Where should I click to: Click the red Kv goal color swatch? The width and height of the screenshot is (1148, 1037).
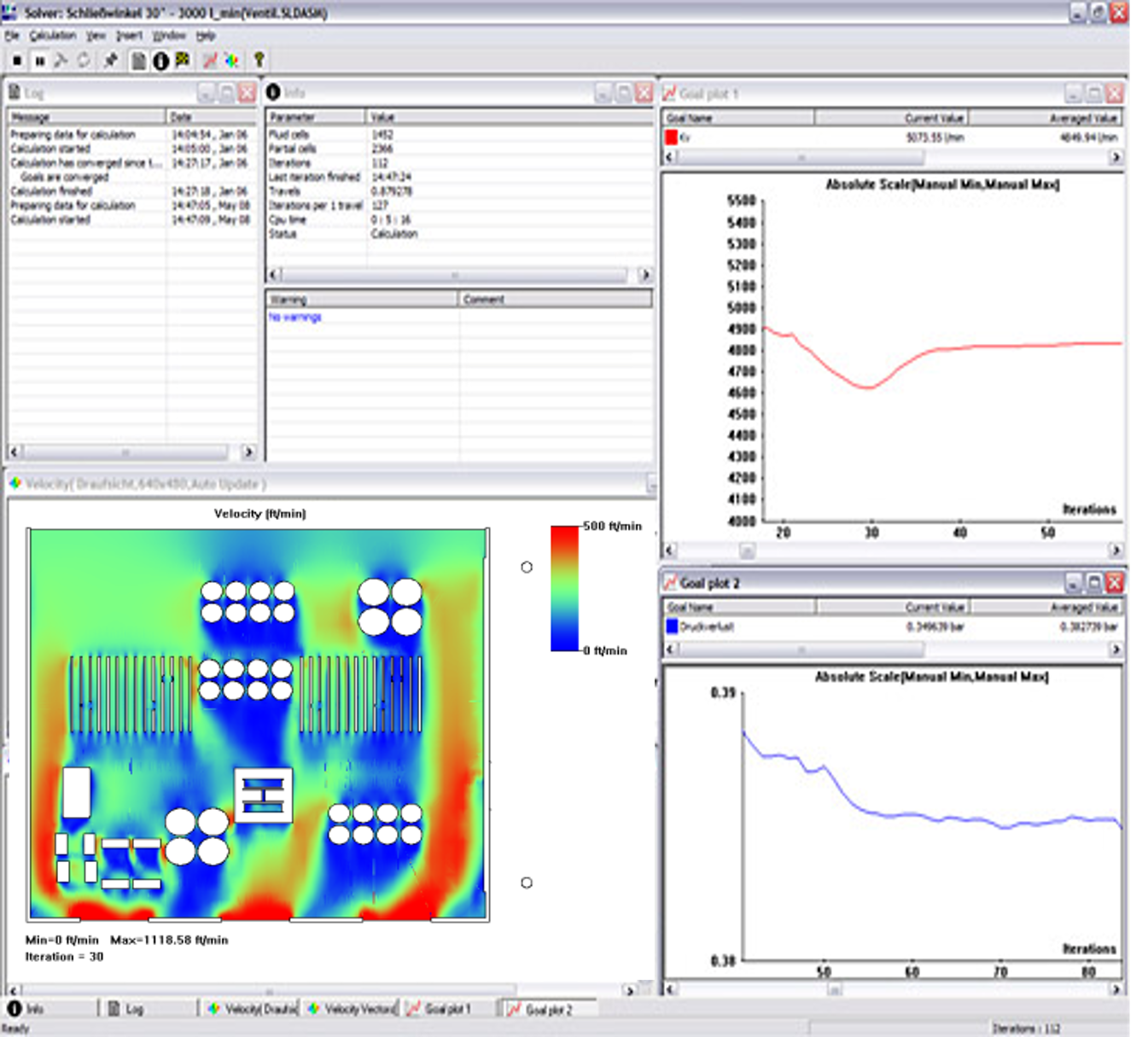pyautogui.click(x=671, y=137)
